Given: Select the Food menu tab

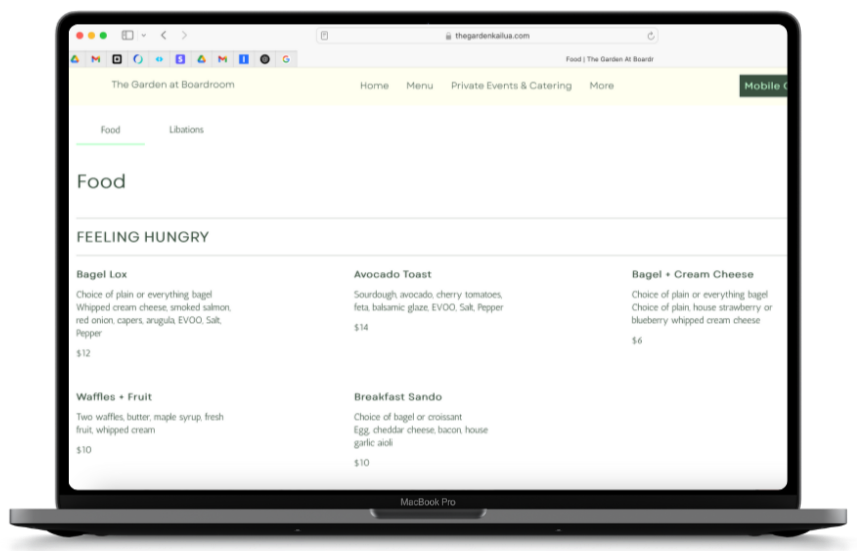Looking at the screenshot, I should 110,130.
